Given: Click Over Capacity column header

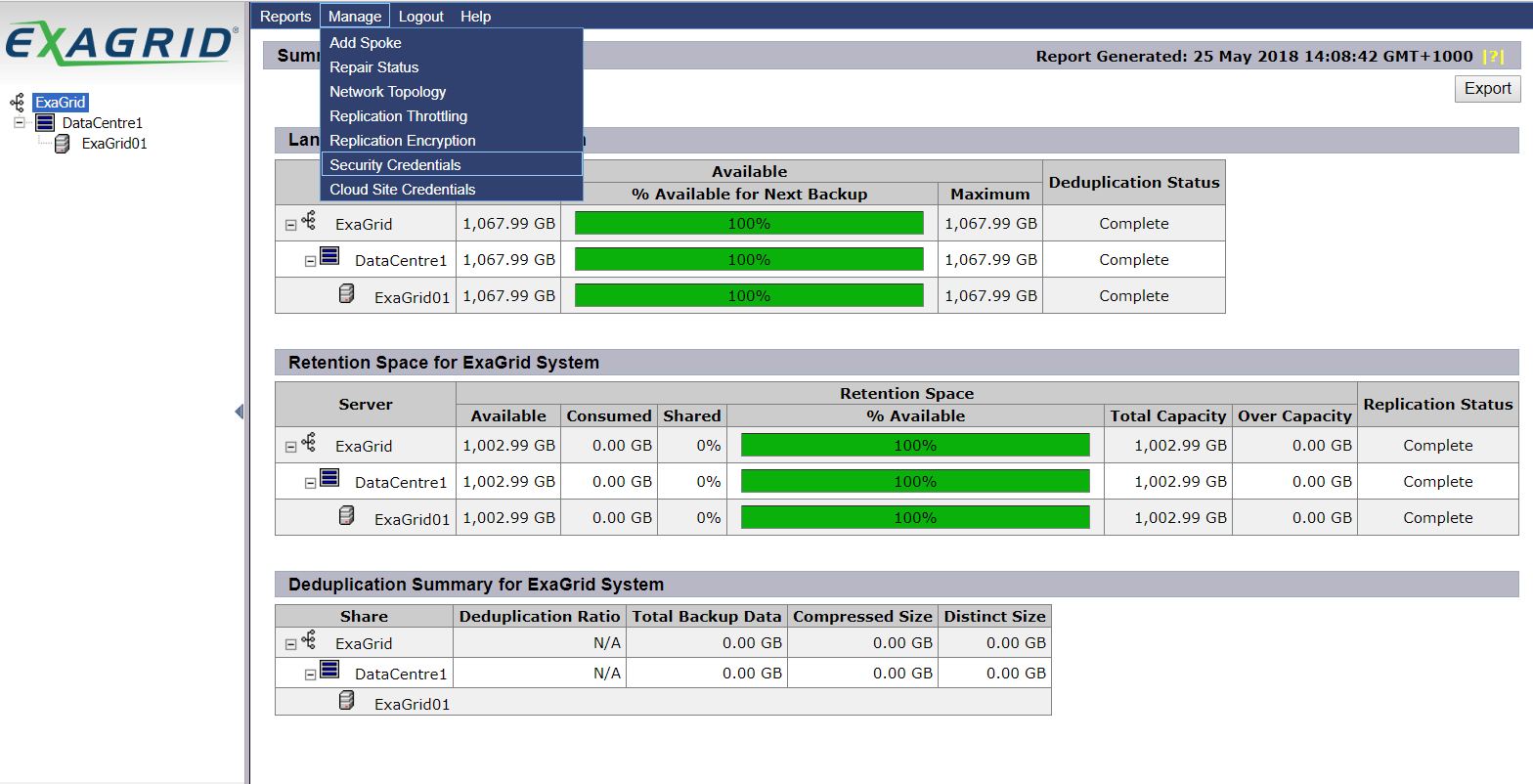Looking at the screenshot, I should (x=1295, y=416).
